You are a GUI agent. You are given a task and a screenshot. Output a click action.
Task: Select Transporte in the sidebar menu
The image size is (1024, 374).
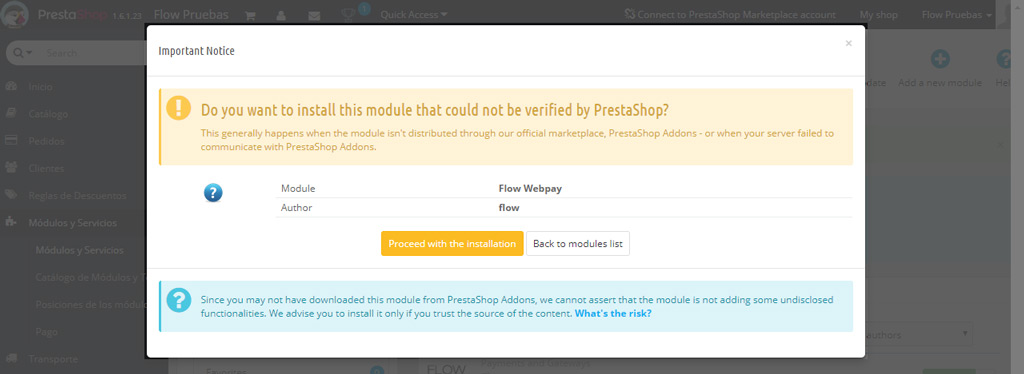[x=53, y=359]
